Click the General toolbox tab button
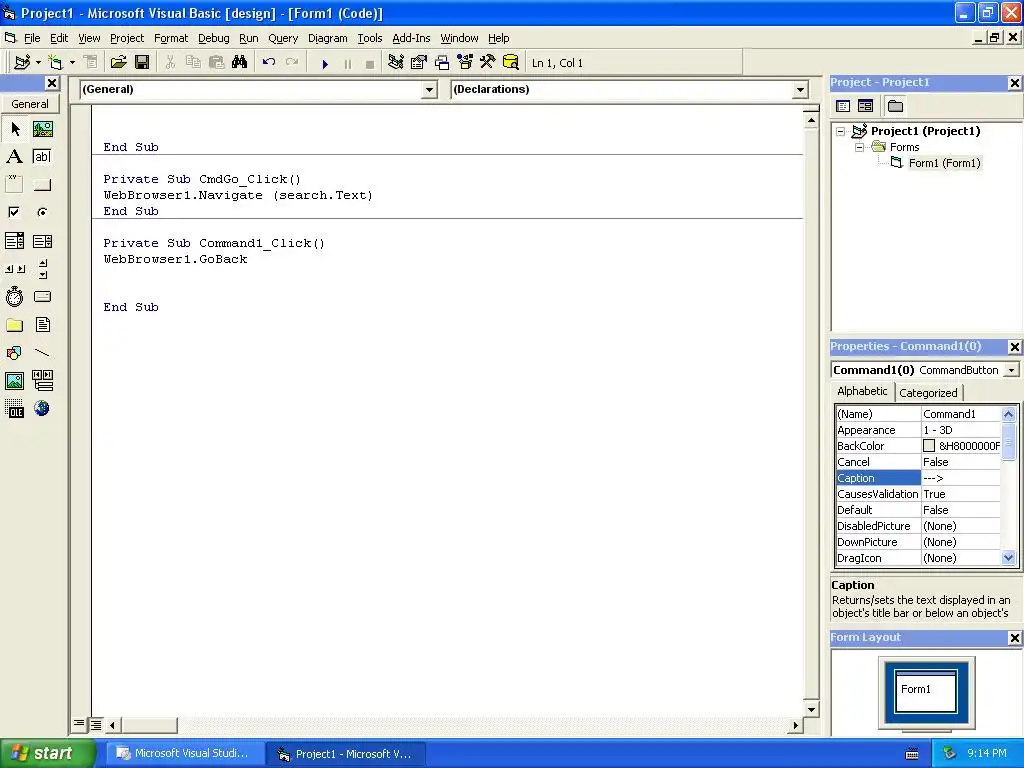The image size is (1024, 768). [x=30, y=104]
